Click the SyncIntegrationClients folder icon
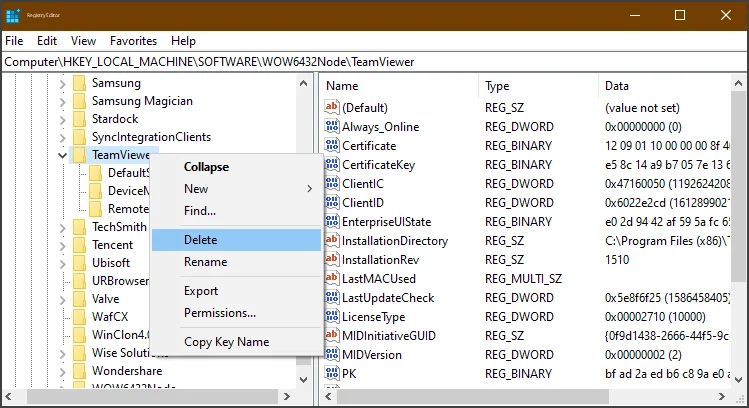This screenshot has height=408, width=749. coord(79,137)
